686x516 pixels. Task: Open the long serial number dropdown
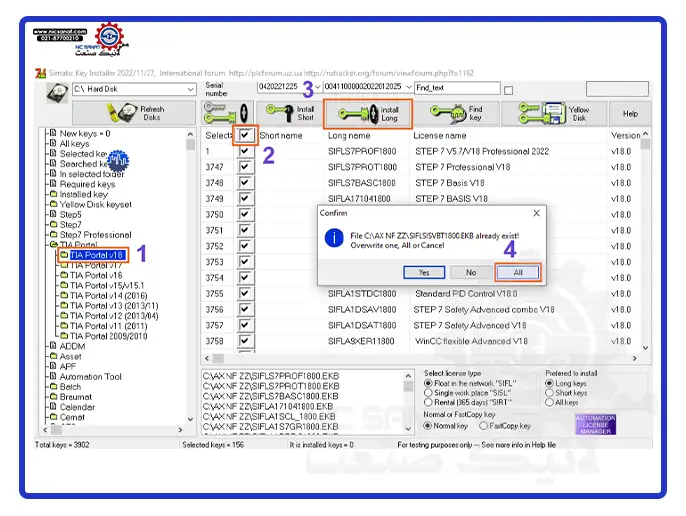[x=409, y=87]
